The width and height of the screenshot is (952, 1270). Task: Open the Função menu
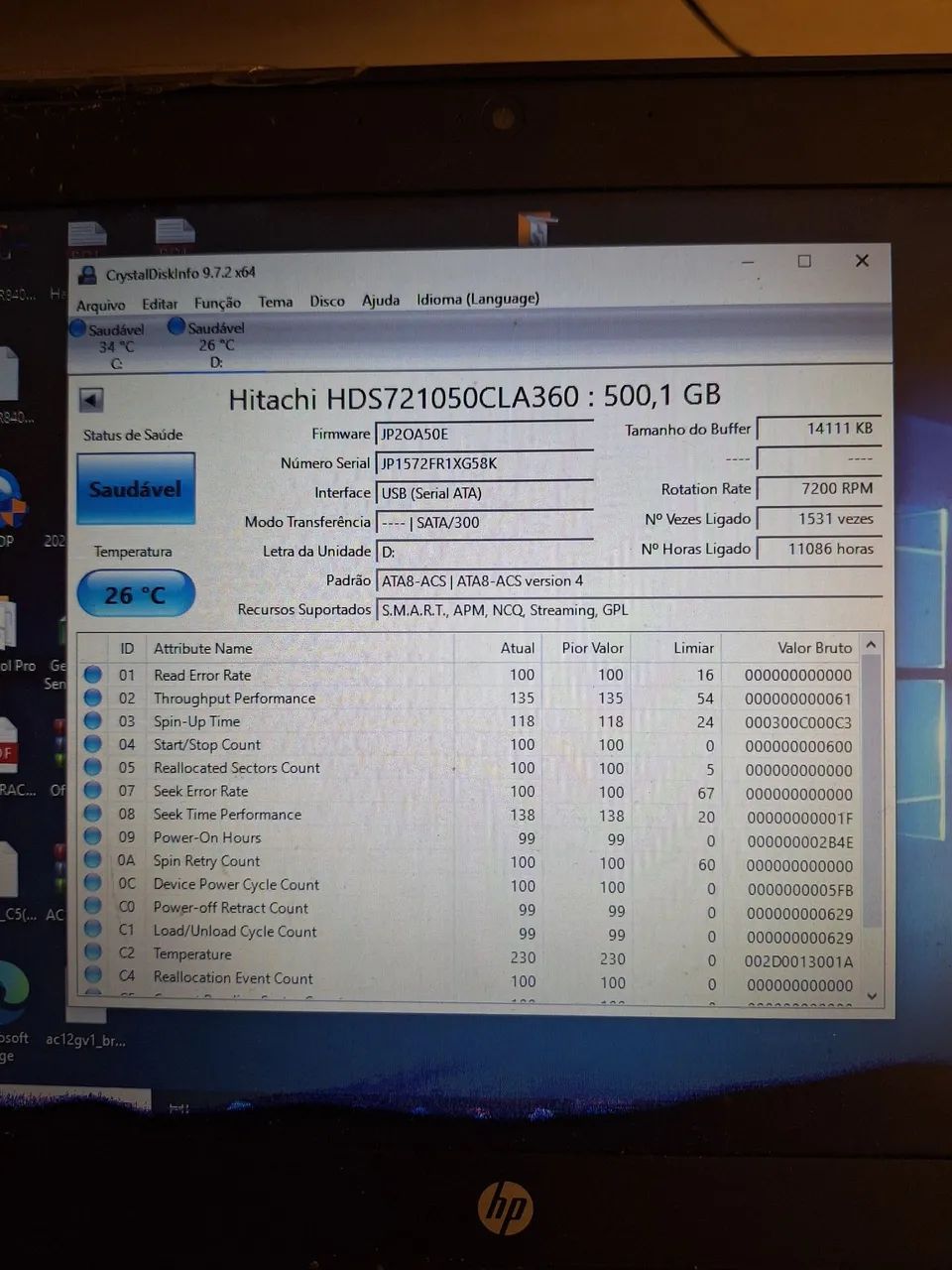pyautogui.click(x=217, y=303)
